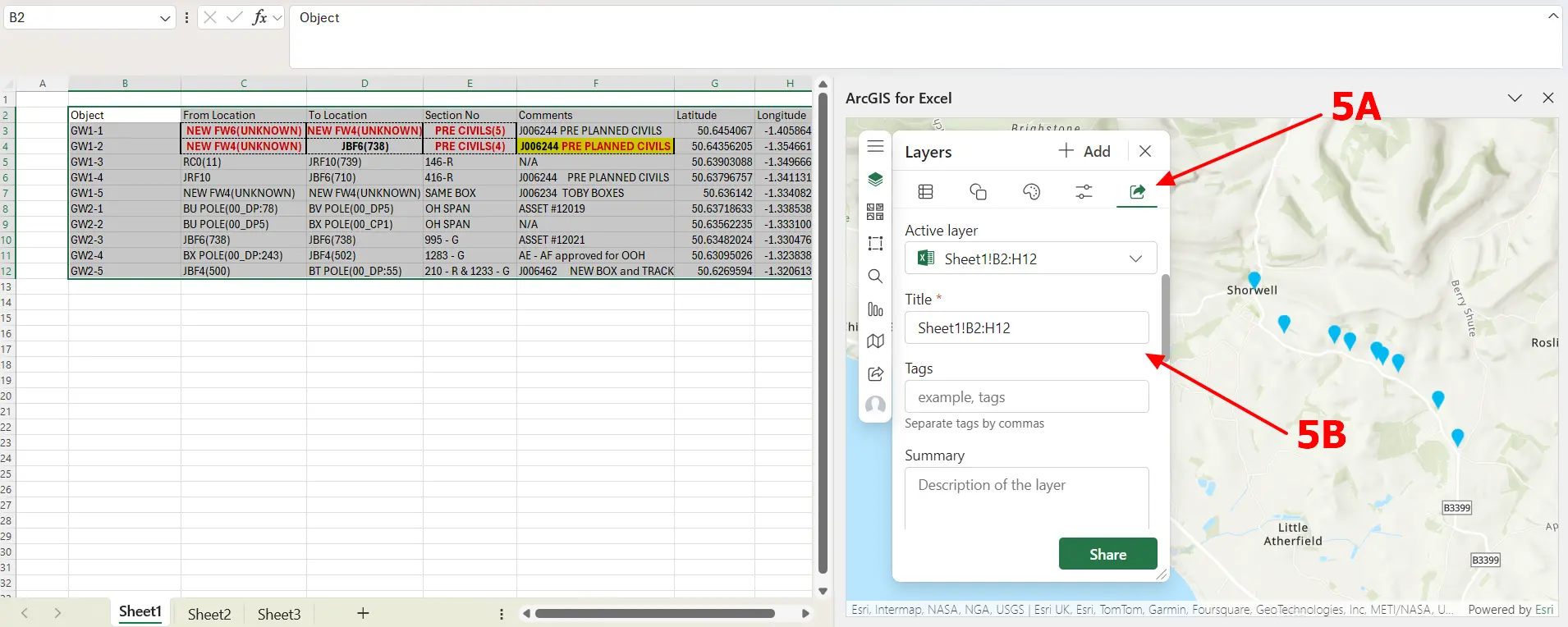The height and width of the screenshot is (627, 1568).
Task: Click the Title input field
Action: pyautogui.click(x=1027, y=327)
